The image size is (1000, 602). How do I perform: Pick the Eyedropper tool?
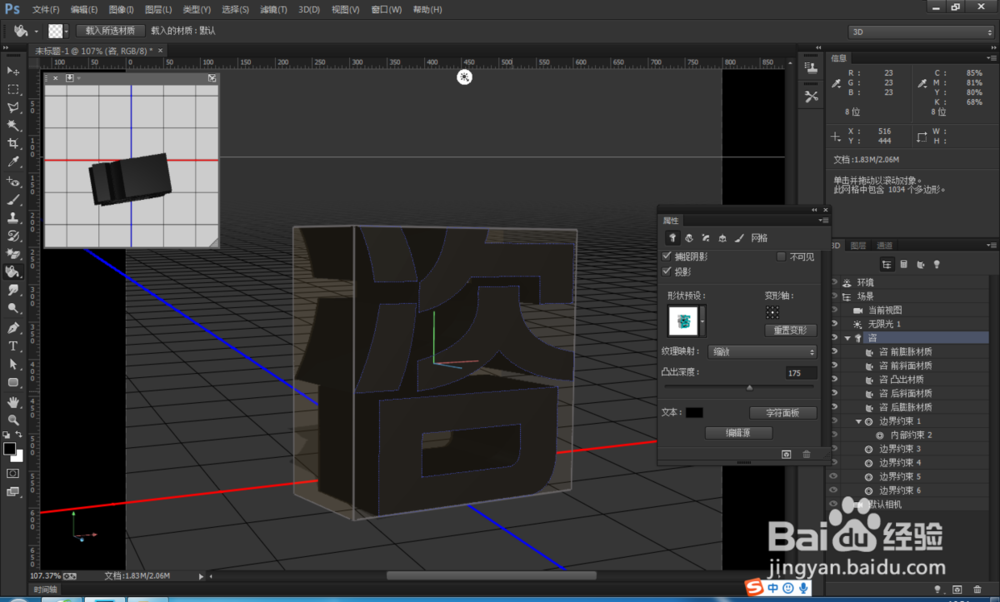point(13,162)
